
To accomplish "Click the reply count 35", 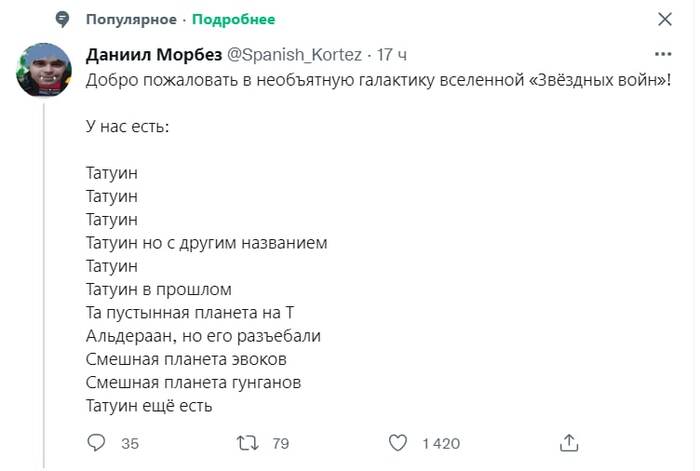I will pos(130,443).
